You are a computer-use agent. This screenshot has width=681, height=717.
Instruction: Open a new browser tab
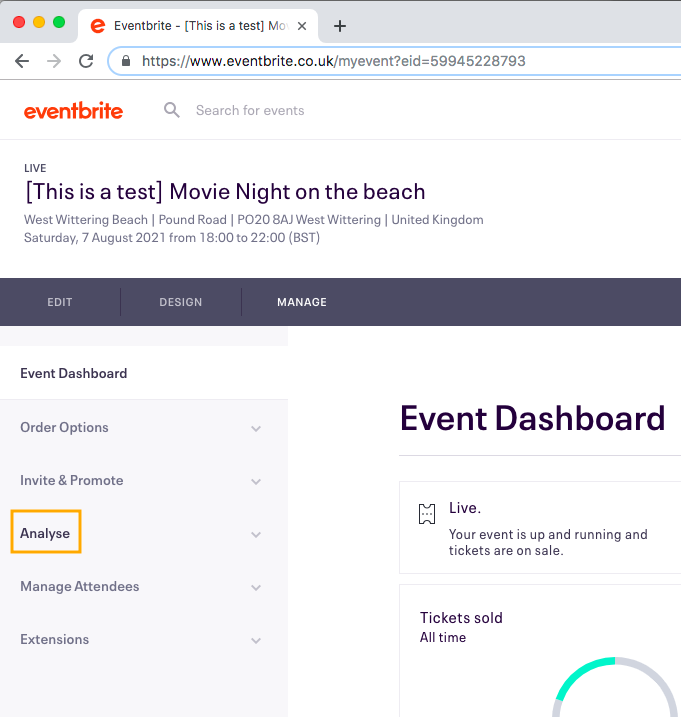pos(340,26)
